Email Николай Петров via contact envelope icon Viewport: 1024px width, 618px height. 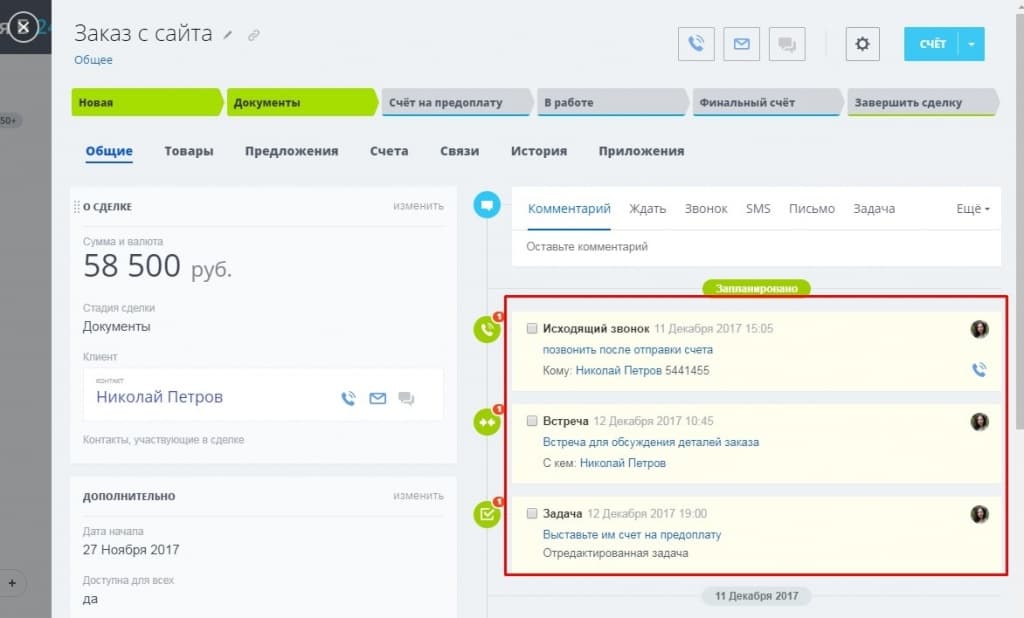click(377, 398)
